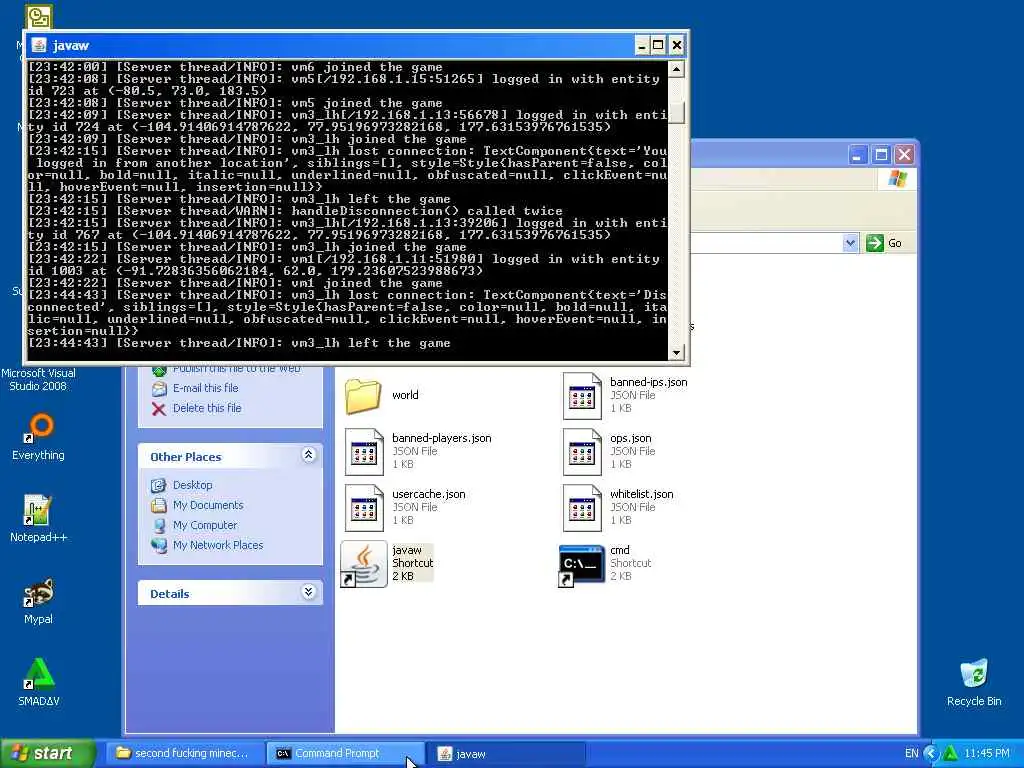
Task: Minimize the javaw console window
Action: point(642,46)
